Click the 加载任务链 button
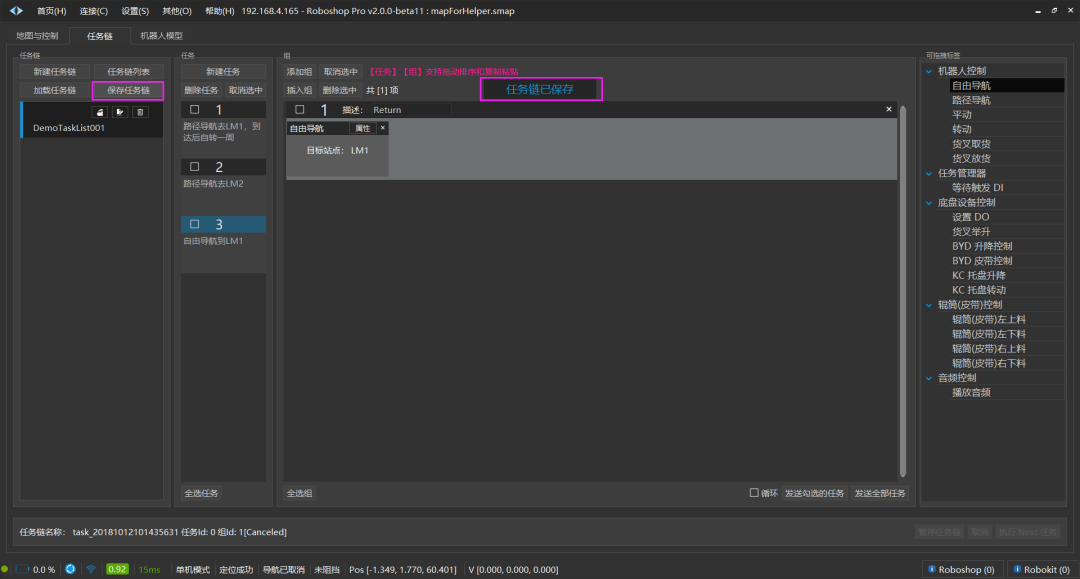 (54, 90)
